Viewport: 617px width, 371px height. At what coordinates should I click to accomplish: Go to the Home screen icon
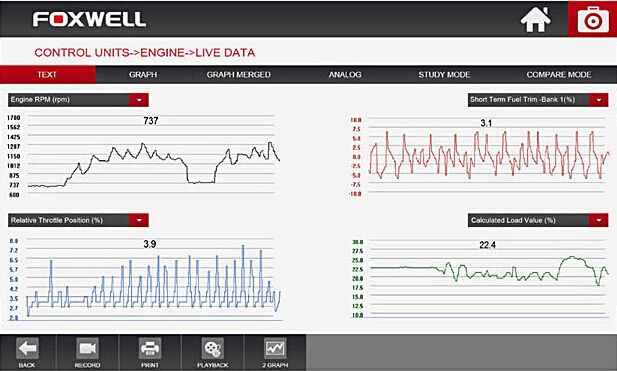(x=536, y=19)
